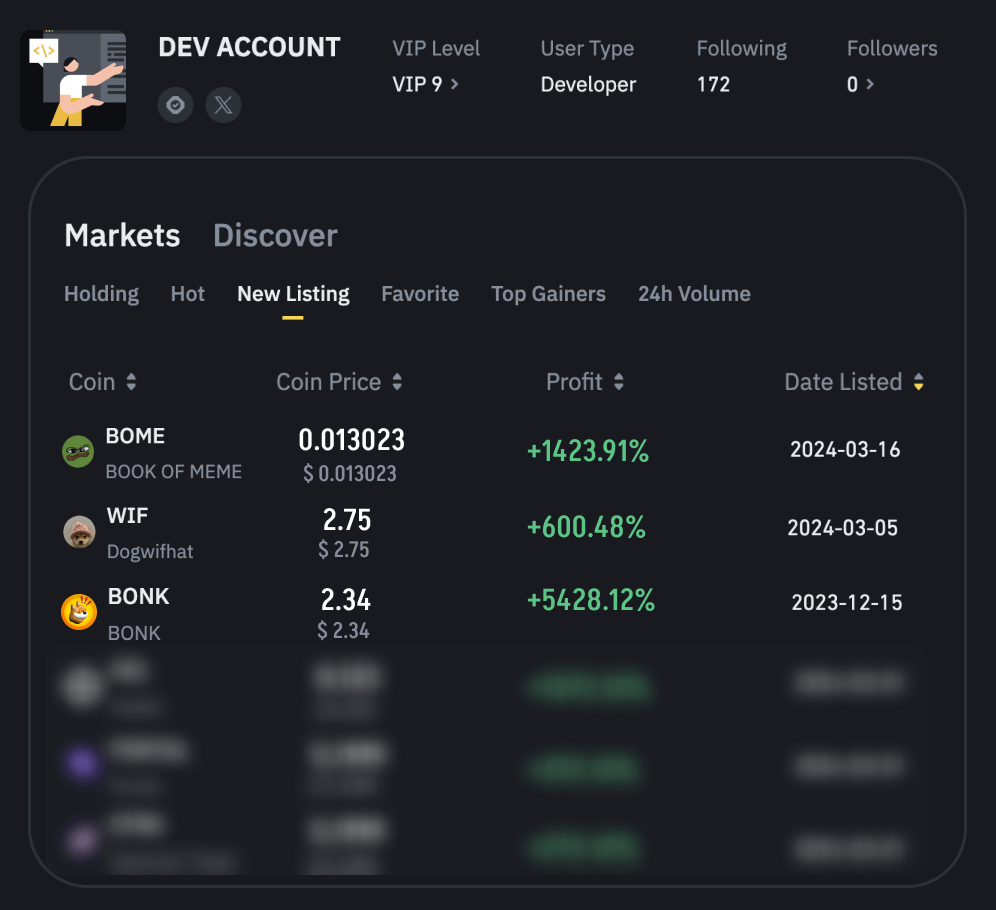Click the DEV ACCOUNT profile avatar

[73, 80]
